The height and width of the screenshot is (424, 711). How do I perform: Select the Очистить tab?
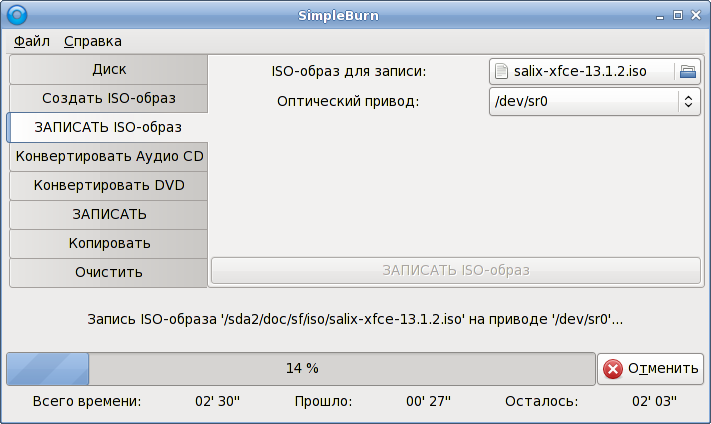tap(109, 272)
